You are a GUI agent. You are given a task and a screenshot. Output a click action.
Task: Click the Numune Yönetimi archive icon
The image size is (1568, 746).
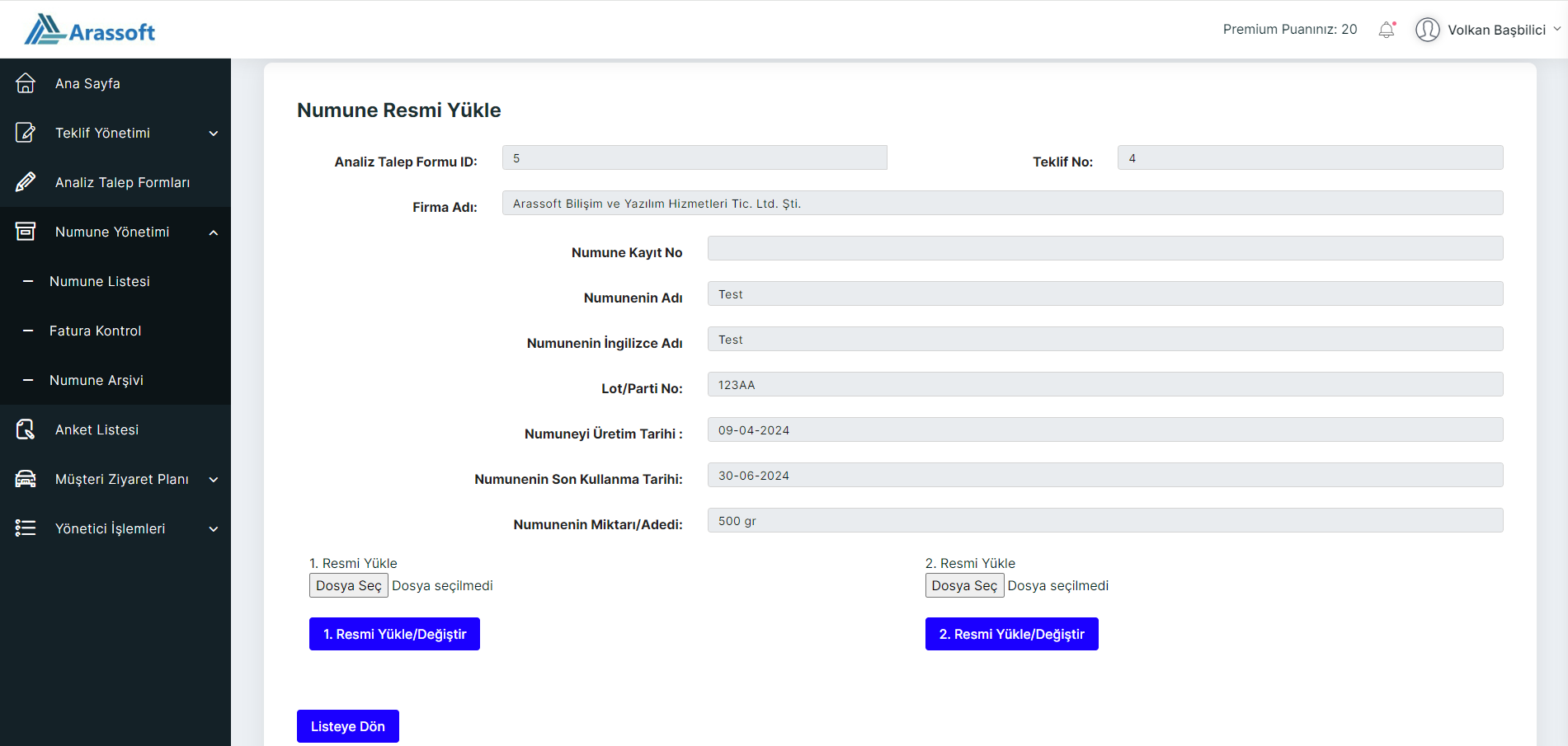(x=26, y=232)
